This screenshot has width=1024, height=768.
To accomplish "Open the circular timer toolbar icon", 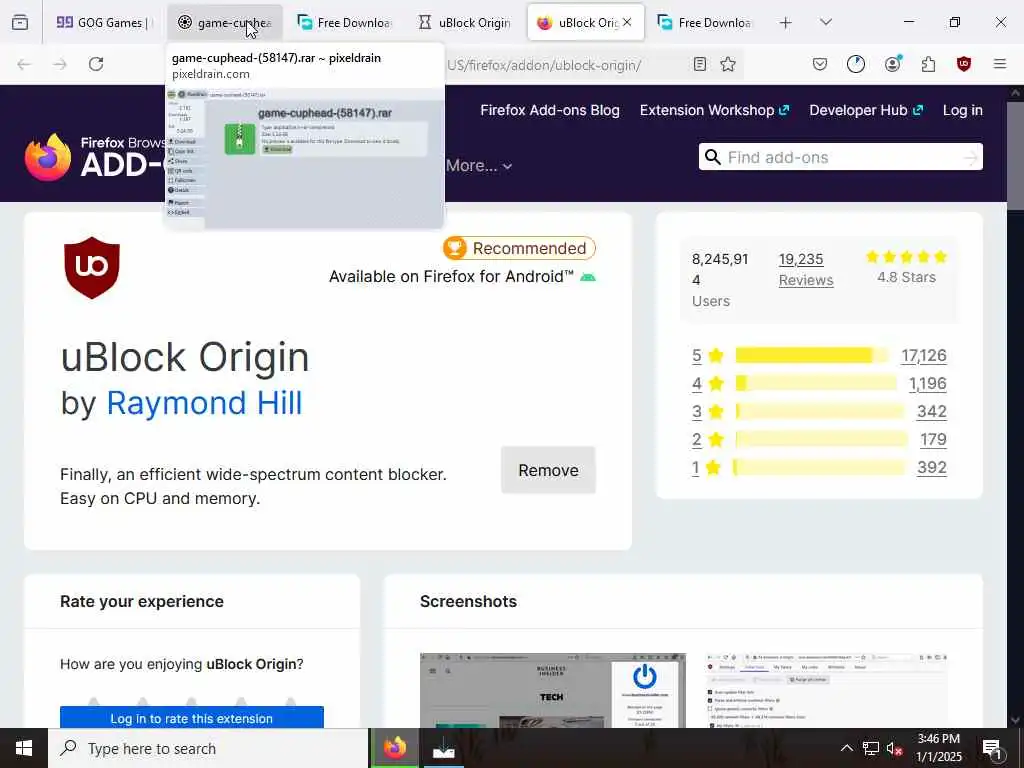I will click(x=856, y=64).
